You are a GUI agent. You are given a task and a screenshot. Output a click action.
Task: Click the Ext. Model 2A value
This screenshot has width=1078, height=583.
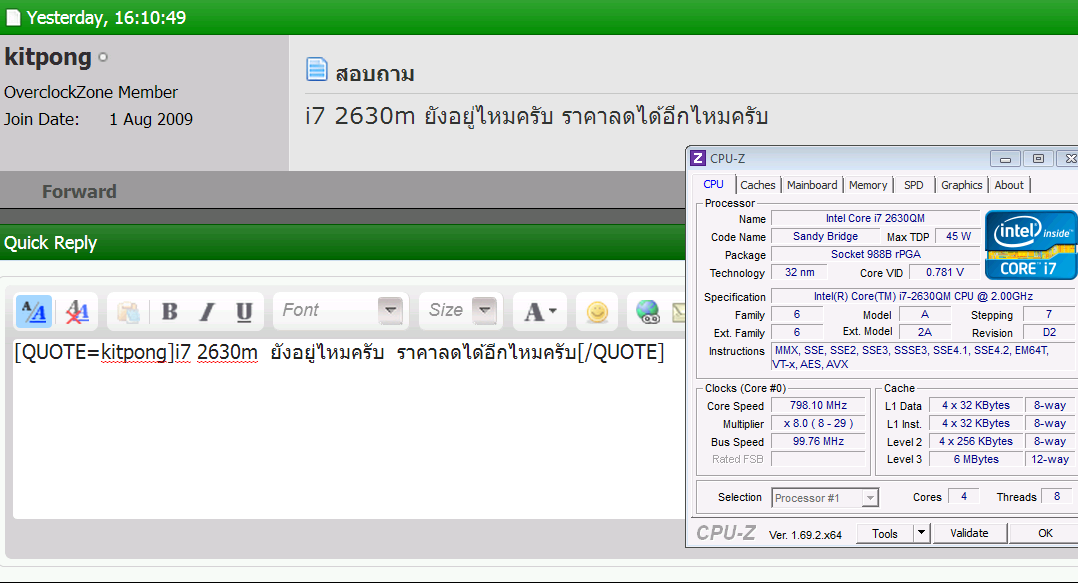(925, 332)
